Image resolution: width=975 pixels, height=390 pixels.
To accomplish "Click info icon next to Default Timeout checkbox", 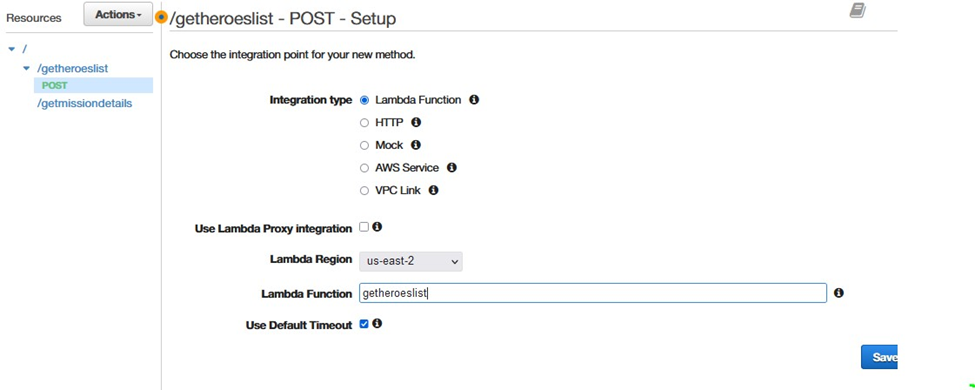I will [377, 323].
